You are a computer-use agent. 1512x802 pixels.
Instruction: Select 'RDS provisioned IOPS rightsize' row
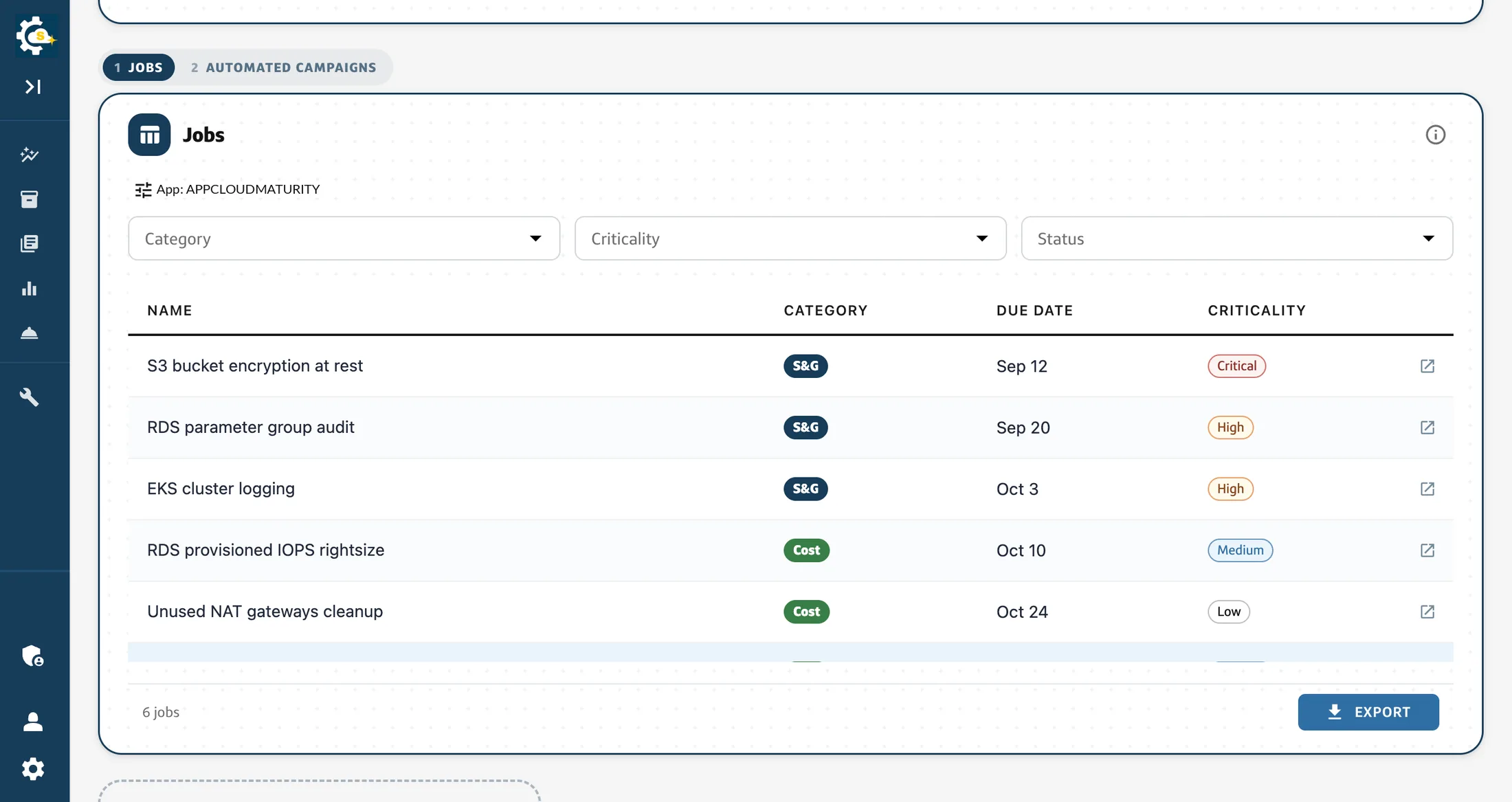pyautogui.click(x=790, y=550)
